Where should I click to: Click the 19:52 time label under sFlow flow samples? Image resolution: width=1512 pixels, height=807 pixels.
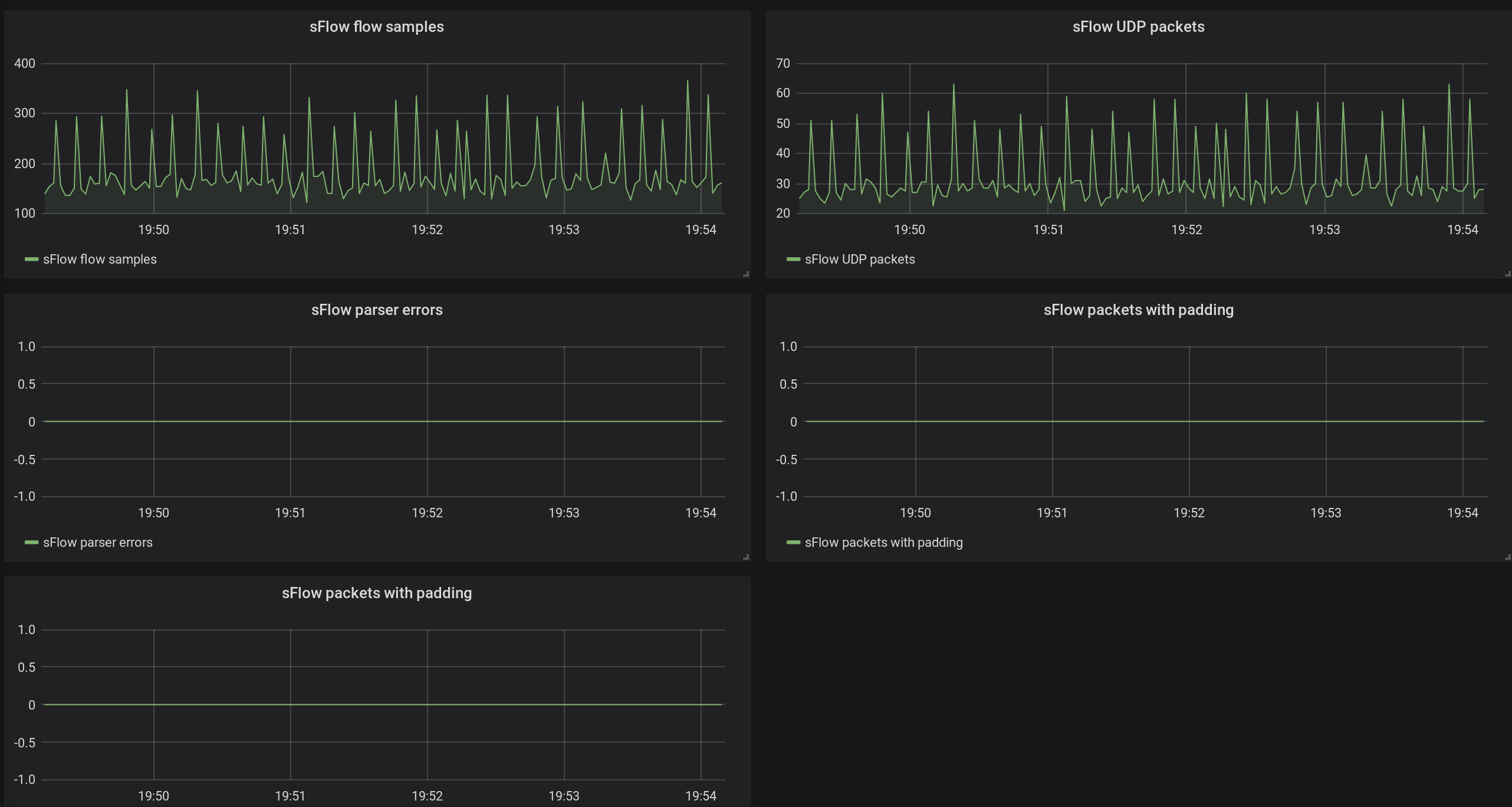tap(427, 230)
